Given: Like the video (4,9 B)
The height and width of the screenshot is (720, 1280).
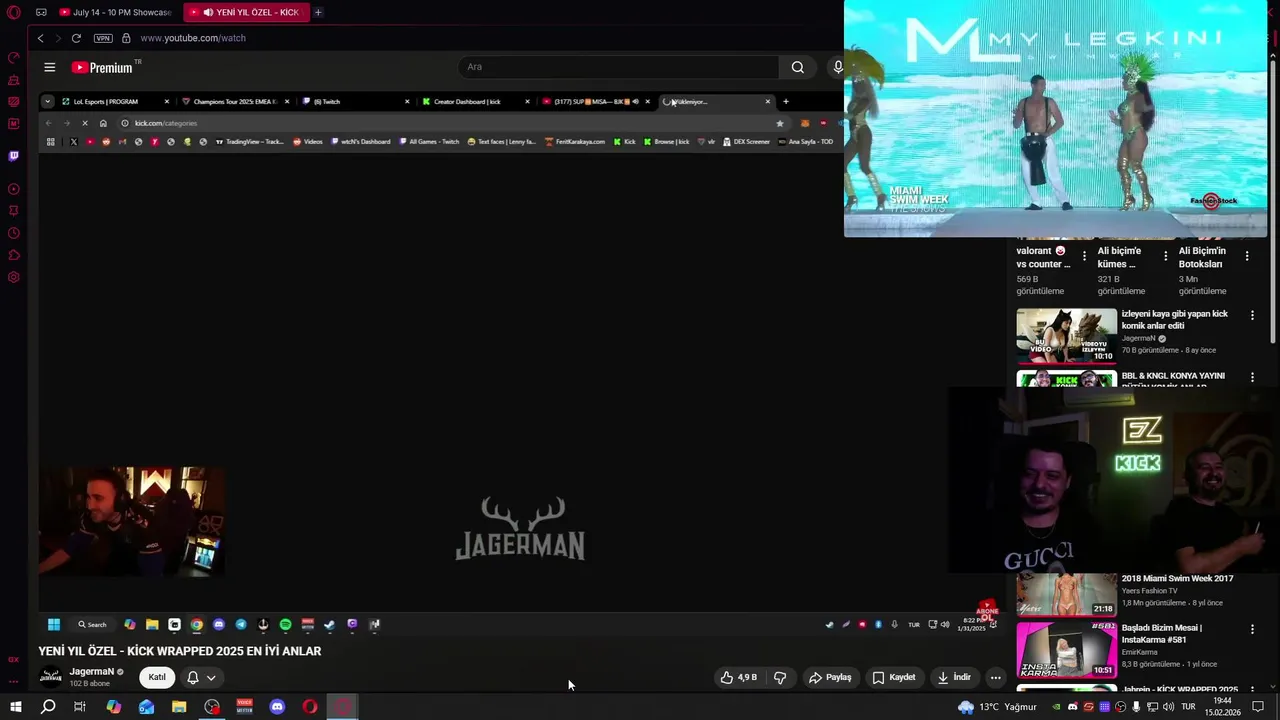Looking at the screenshot, I should (x=738, y=677).
